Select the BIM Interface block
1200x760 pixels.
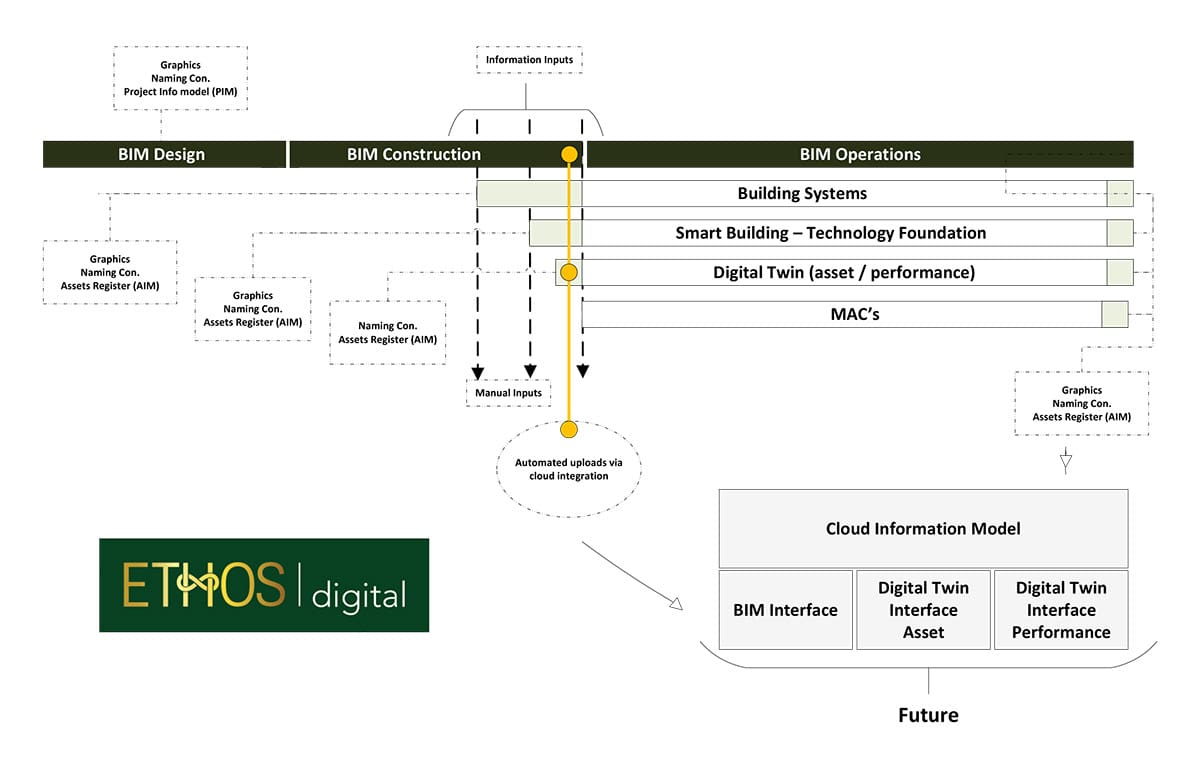click(x=785, y=610)
